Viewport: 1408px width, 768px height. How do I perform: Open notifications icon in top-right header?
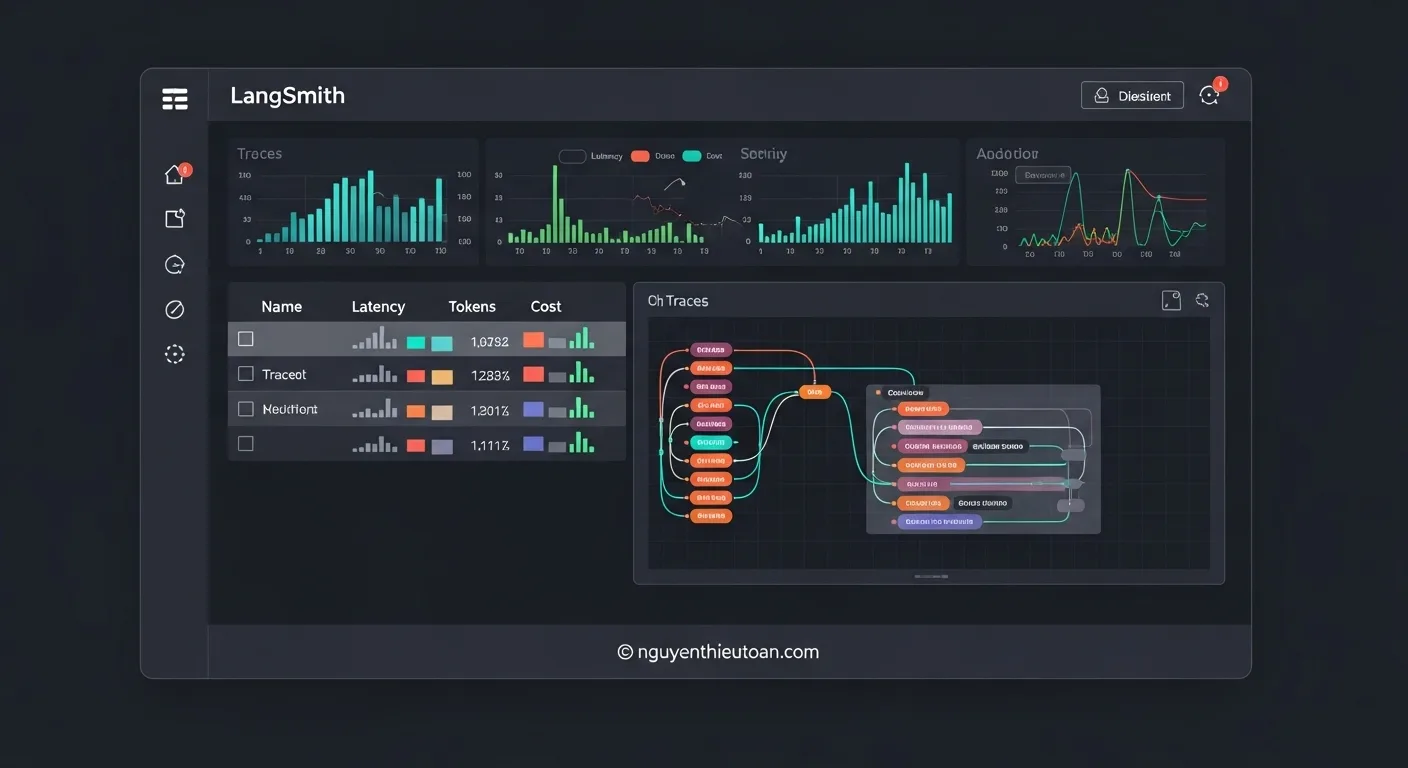click(x=1210, y=95)
